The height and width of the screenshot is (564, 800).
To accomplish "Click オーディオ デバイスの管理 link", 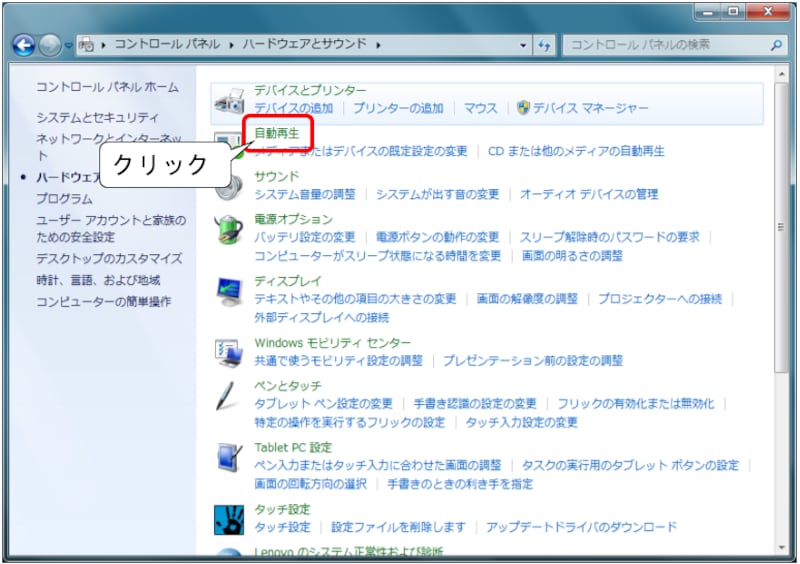I will tap(589, 194).
